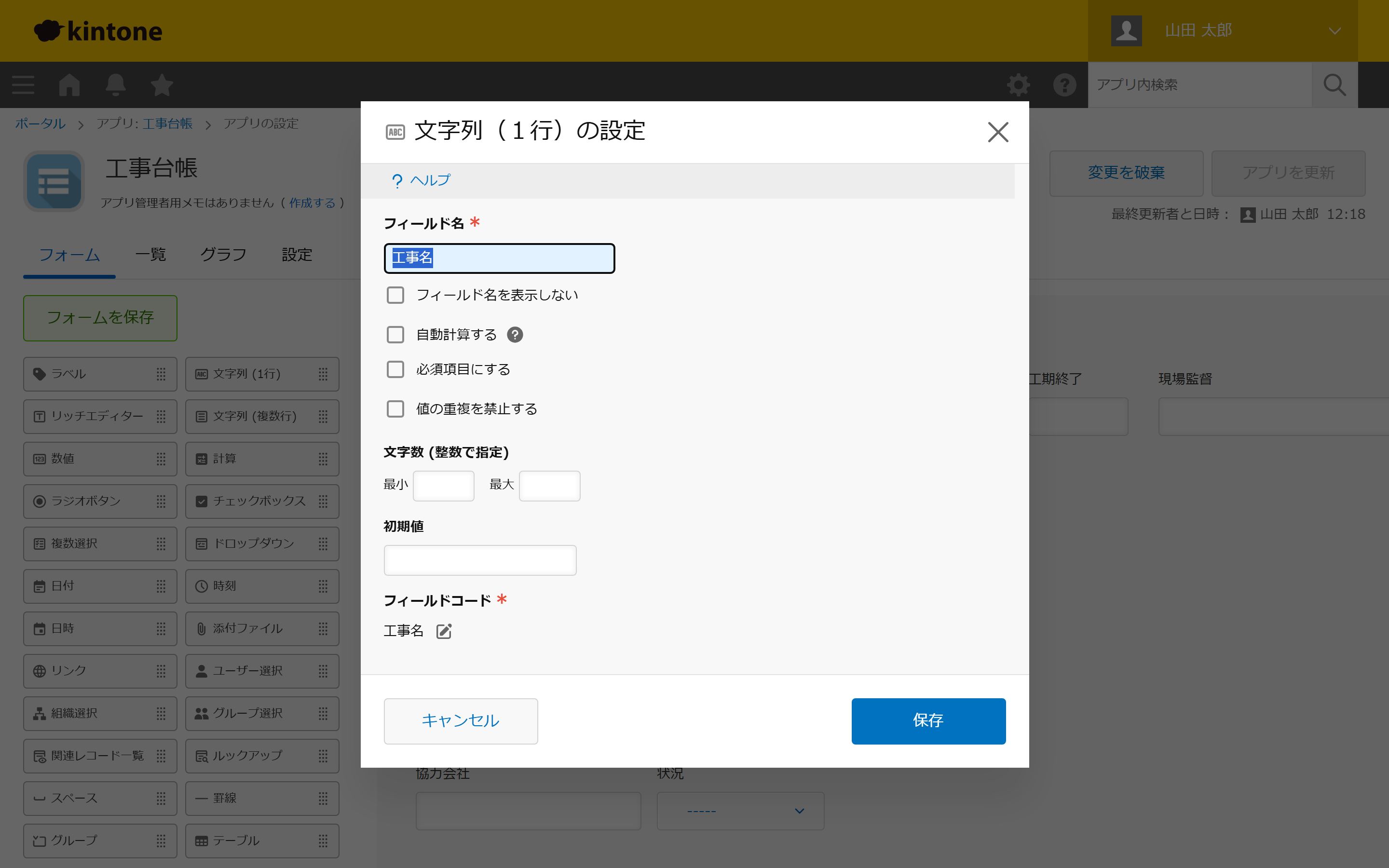Viewport: 1389px width, 868px height.
Task: Open the ヘルプ link in the dialog
Action: pyautogui.click(x=422, y=181)
